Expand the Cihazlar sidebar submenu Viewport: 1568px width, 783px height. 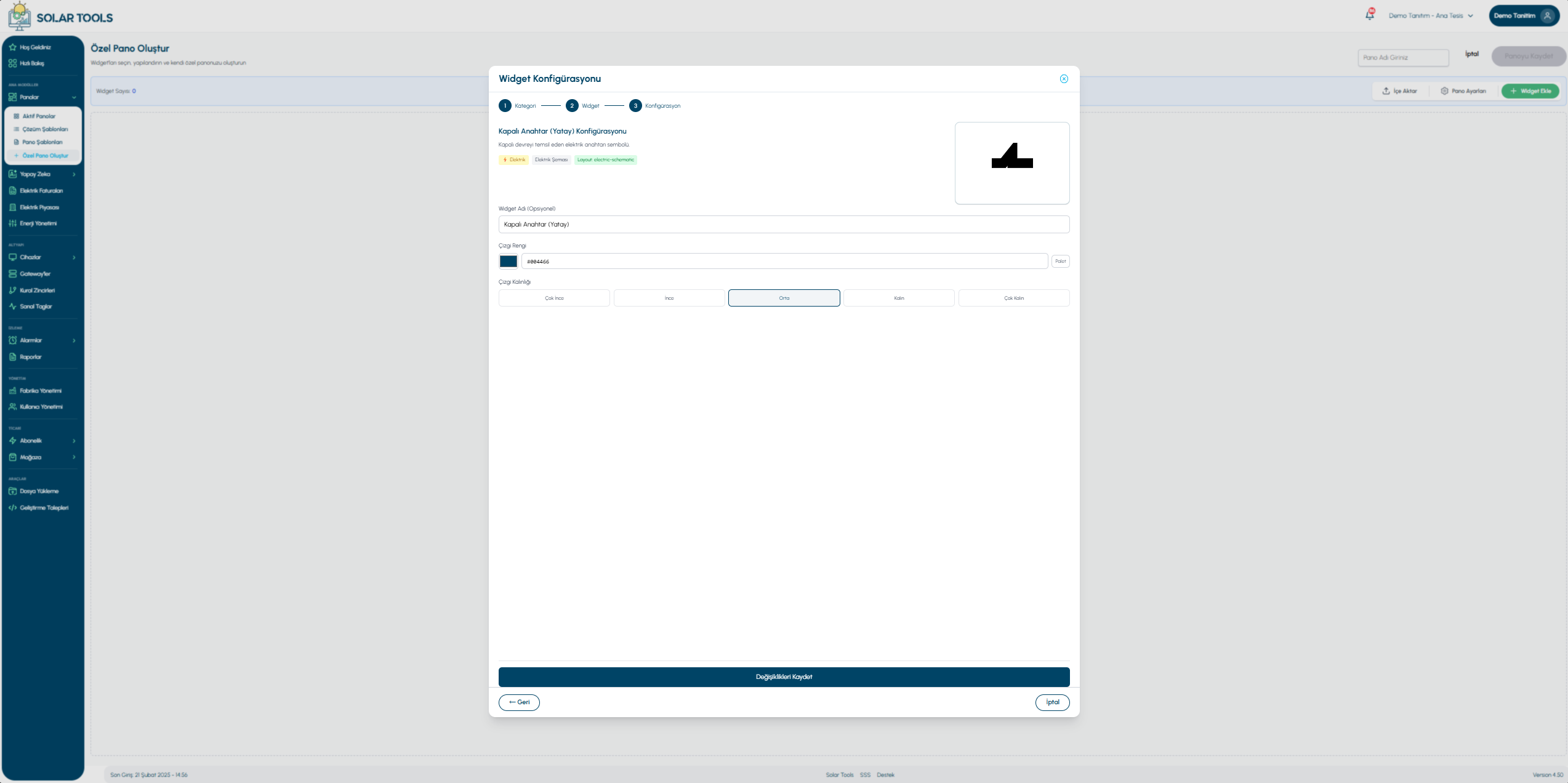[x=74, y=257]
